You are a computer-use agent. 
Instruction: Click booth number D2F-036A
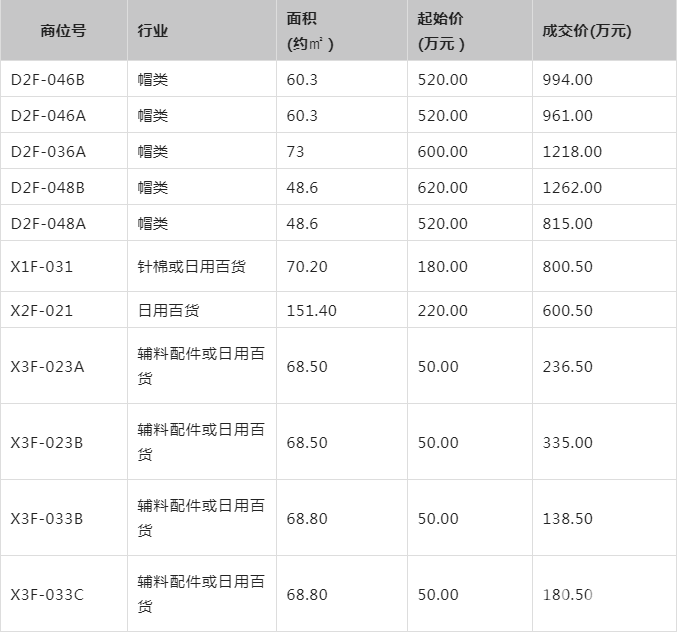48,152
